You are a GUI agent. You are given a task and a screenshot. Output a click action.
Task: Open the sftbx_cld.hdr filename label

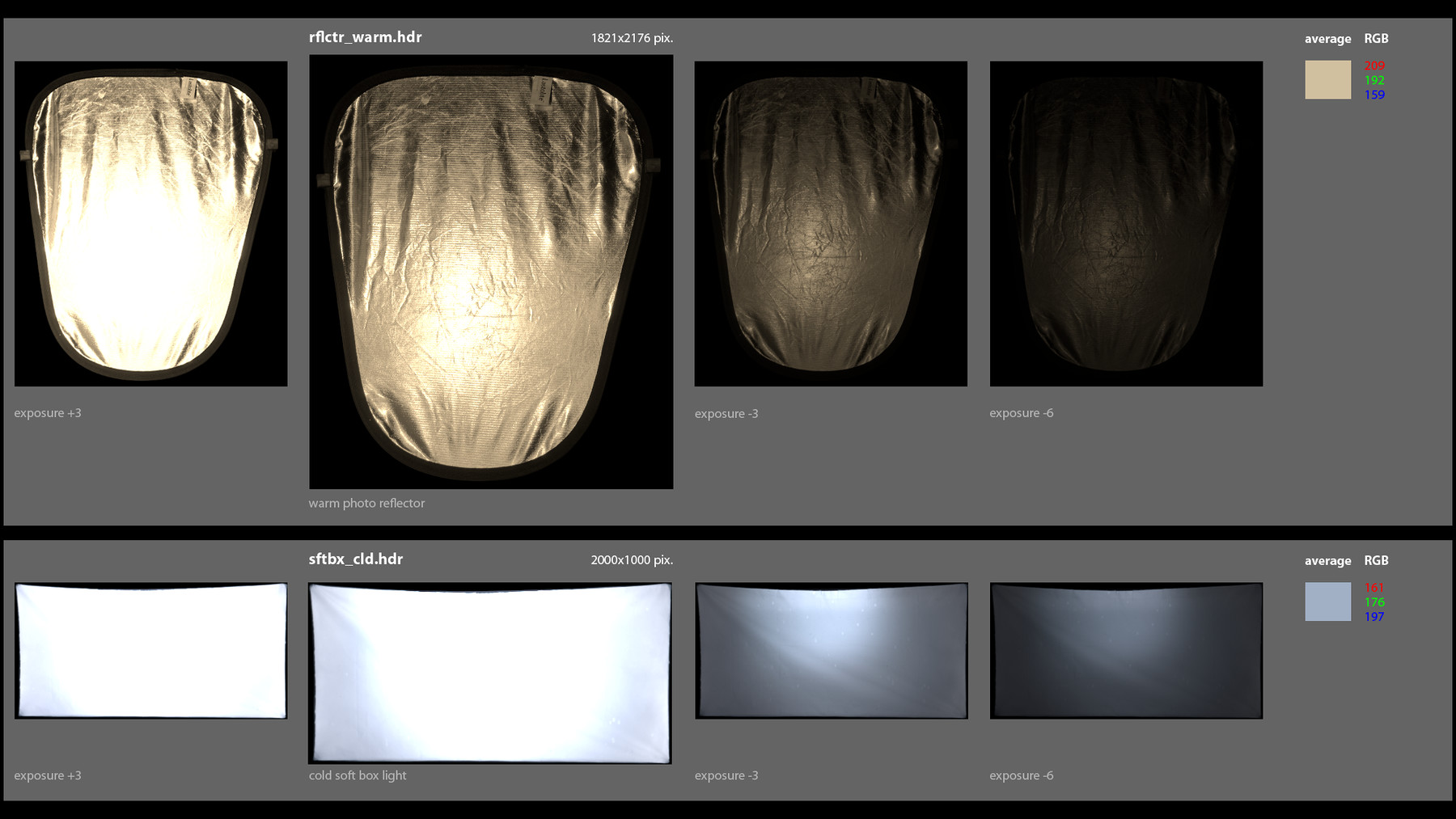tap(354, 559)
